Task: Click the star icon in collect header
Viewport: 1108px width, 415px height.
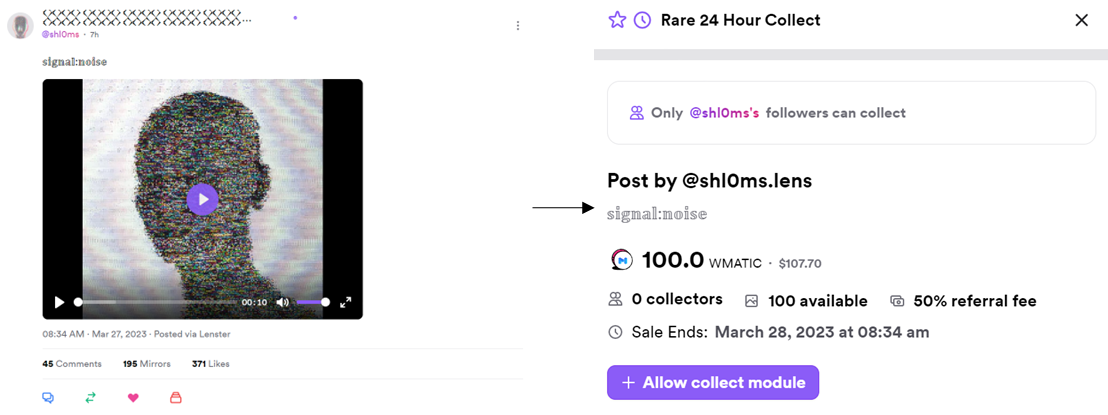Action: 617,20
